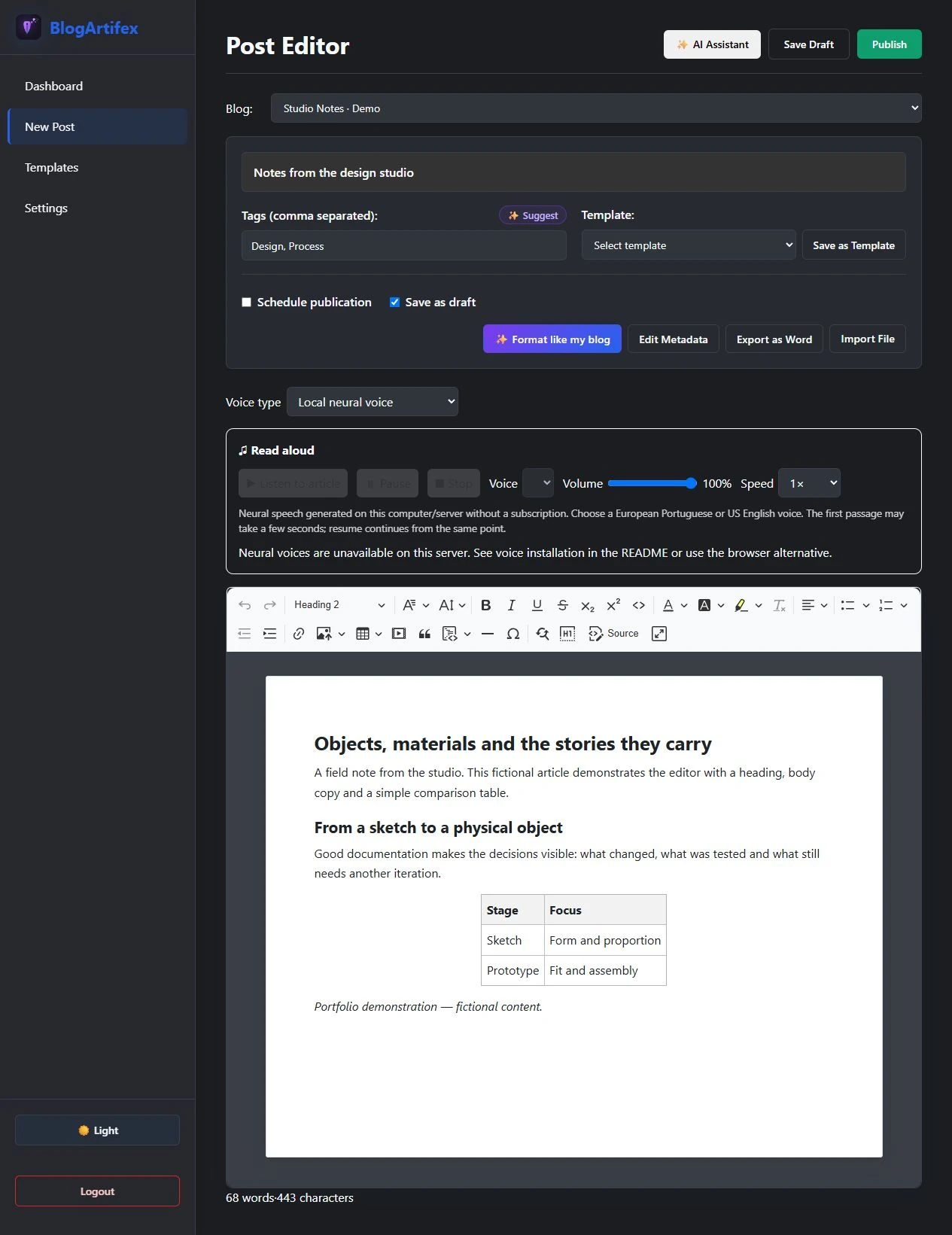Viewport: 952px width, 1235px height.
Task: Open the Voice type dropdown
Action: coord(373,402)
